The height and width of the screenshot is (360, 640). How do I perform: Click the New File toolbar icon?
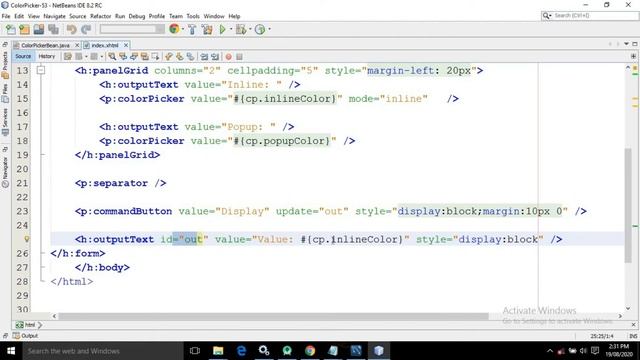(11, 29)
